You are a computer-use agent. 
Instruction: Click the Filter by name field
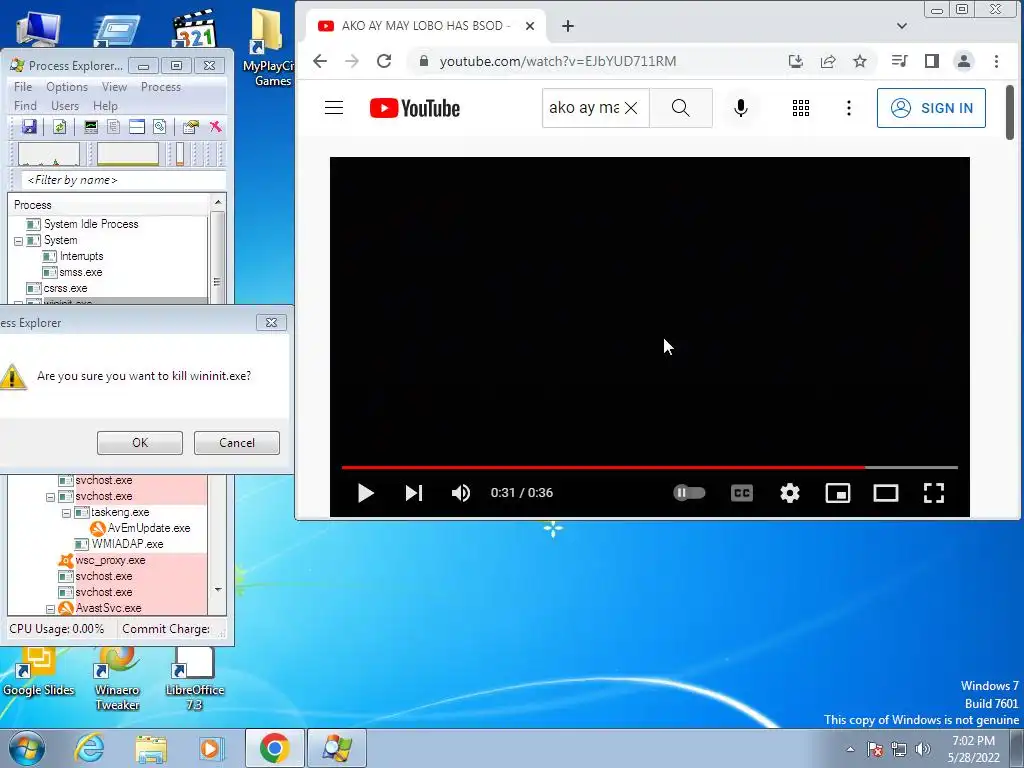[124, 180]
